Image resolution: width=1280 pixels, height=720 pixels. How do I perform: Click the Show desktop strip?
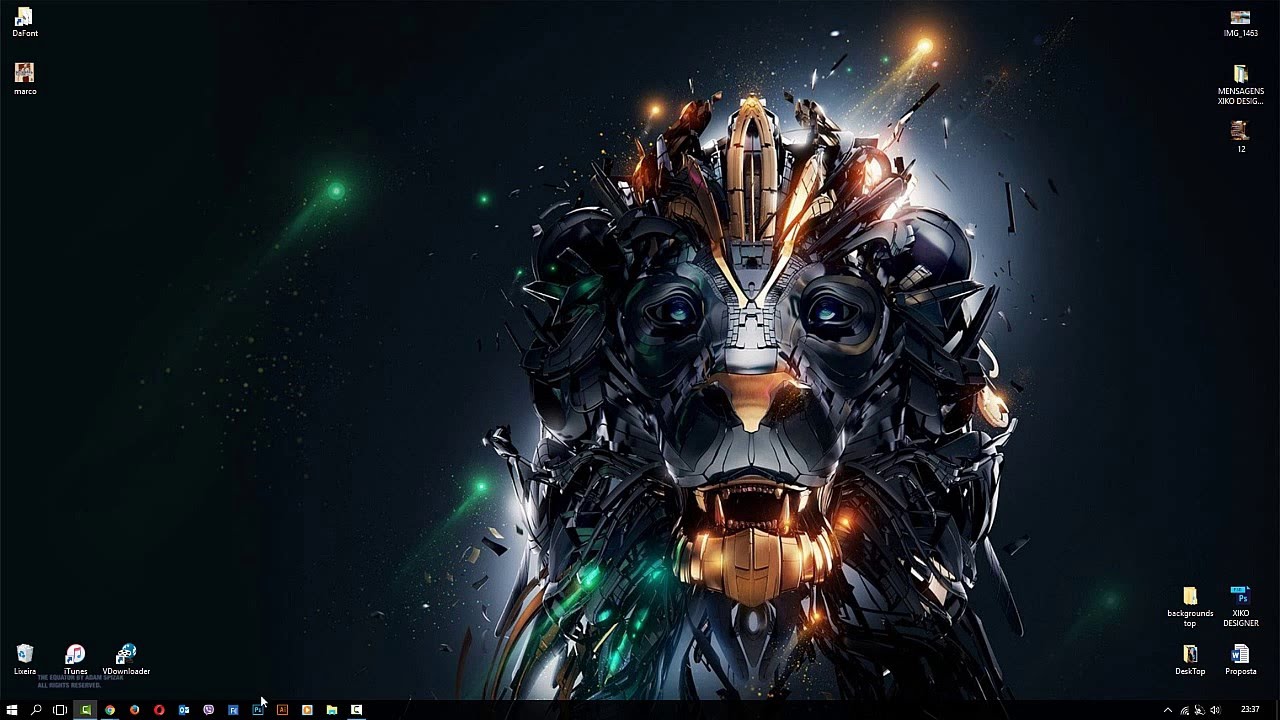point(1277,710)
